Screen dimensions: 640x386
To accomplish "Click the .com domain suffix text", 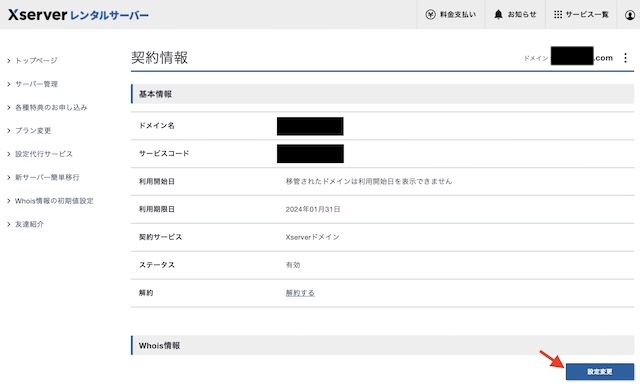I will pyautogui.click(x=603, y=58).
